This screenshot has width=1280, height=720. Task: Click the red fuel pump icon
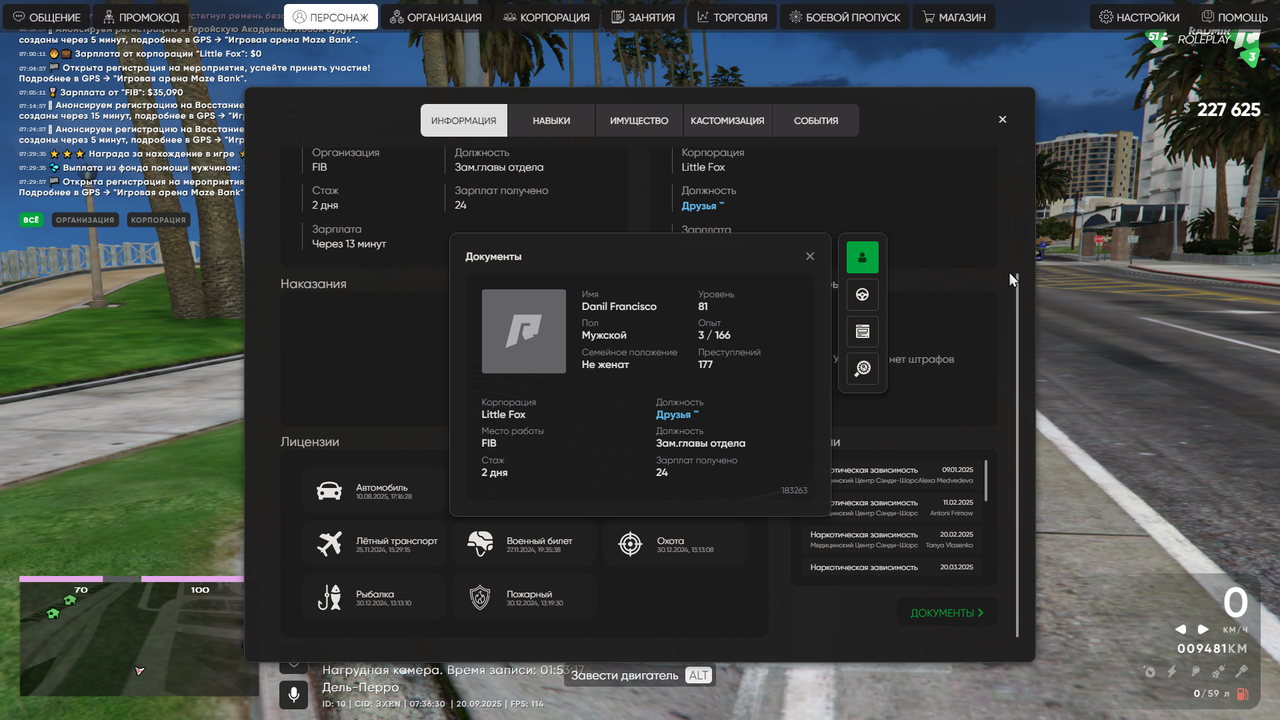tap(1243, 693)
